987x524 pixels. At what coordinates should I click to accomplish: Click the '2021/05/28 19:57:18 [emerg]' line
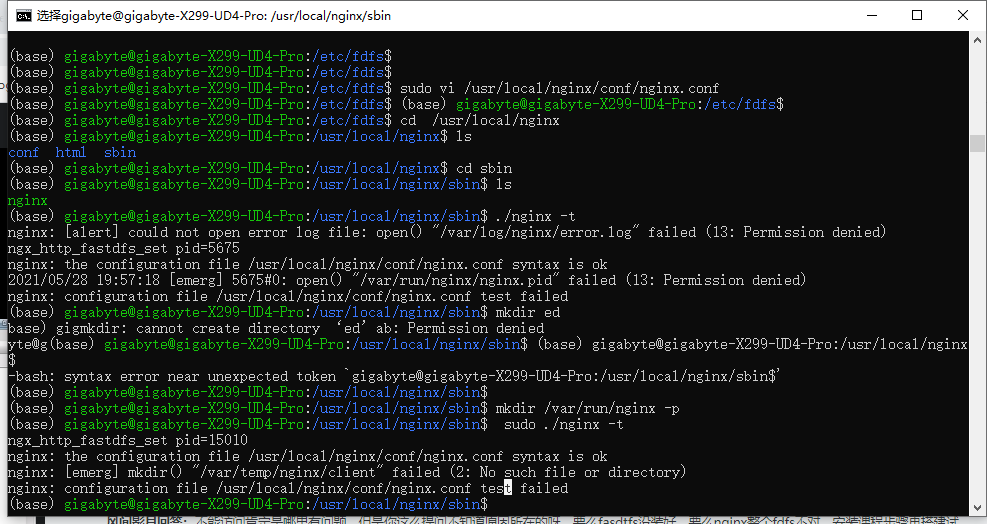click(407, 280)
